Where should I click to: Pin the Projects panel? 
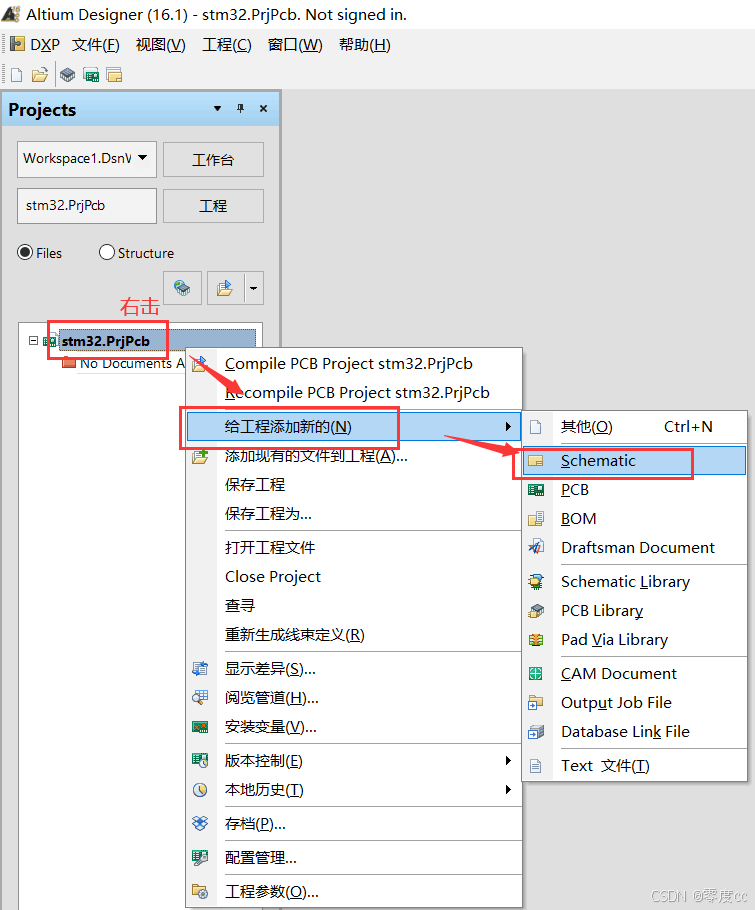240,109
